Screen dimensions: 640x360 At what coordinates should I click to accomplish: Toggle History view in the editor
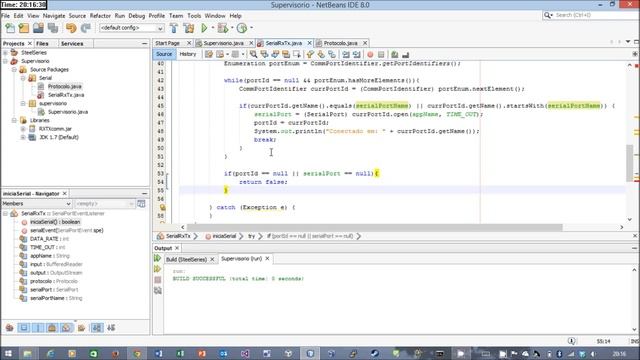click(x=188, y=54)
